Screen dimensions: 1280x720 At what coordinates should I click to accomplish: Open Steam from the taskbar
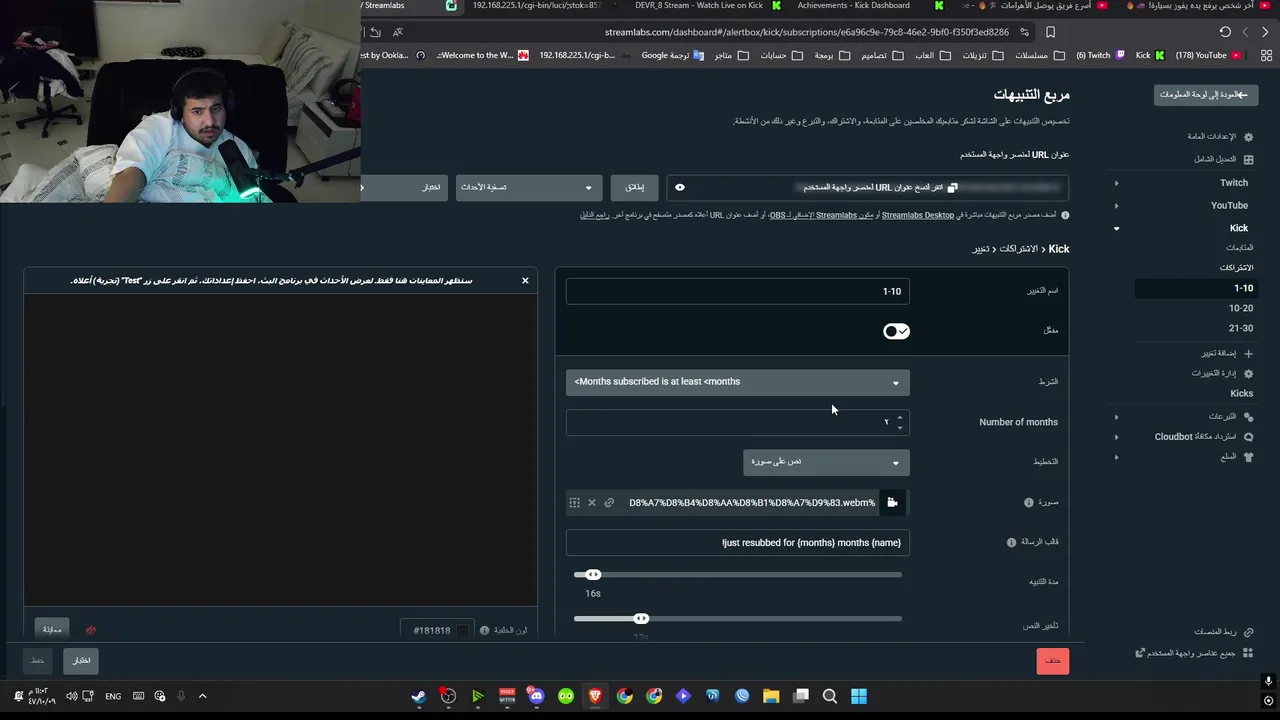pyautogui.click(x=418, y=696)
